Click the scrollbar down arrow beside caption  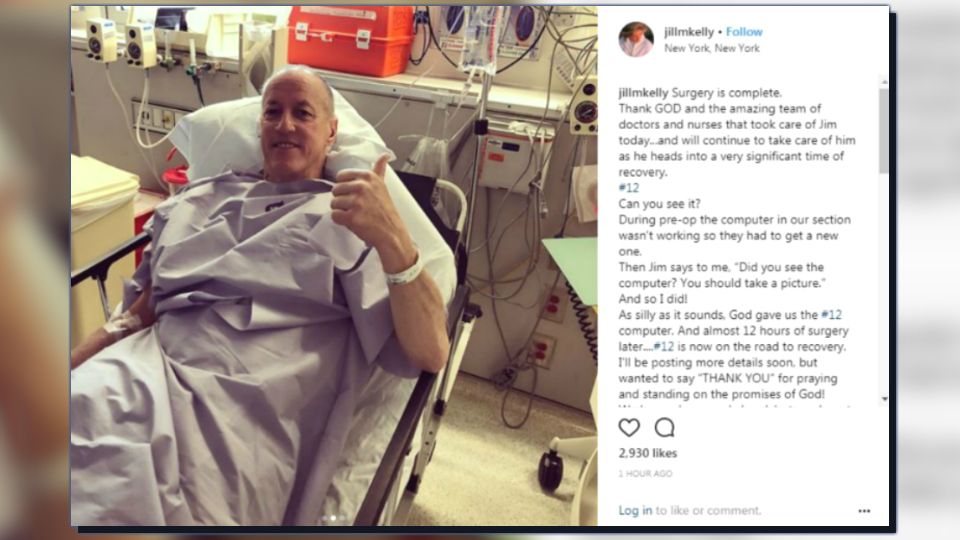[883, 399]
